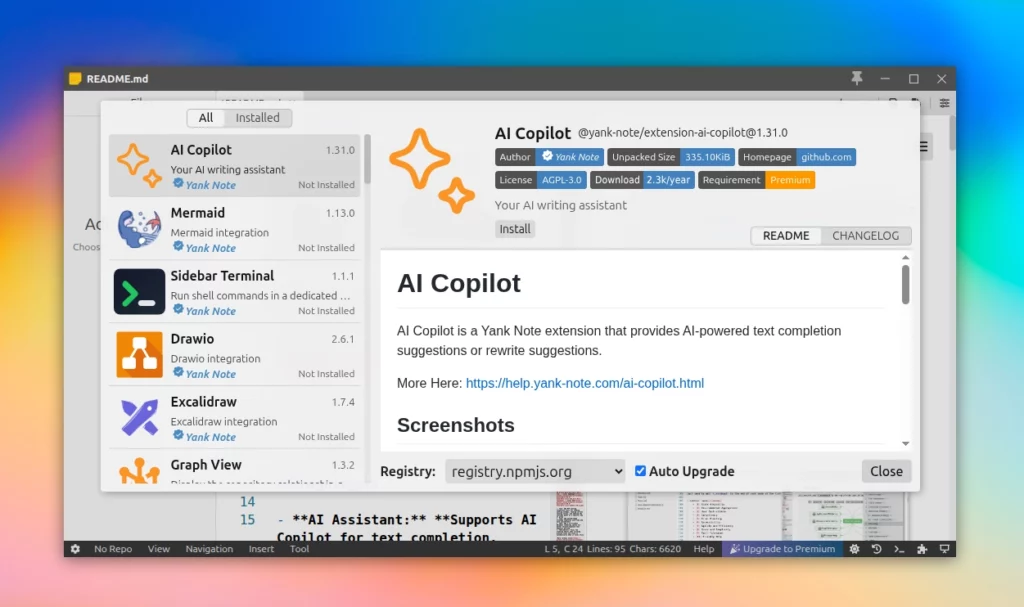Click the Sidebar Terminal Not Installed status
Image resolution: width=1024 pixels, height=607 pixels.
(x=327, y=310)
